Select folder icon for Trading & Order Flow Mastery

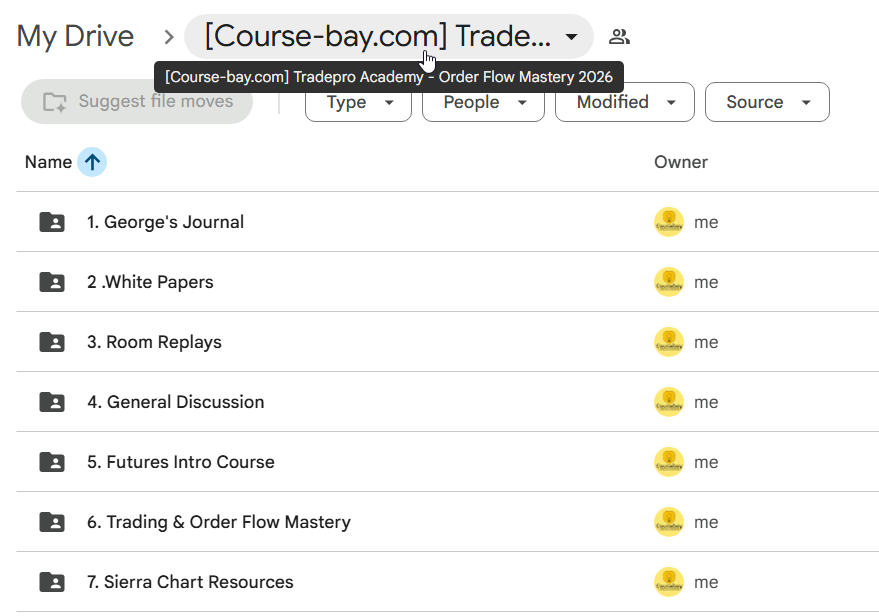52,522
